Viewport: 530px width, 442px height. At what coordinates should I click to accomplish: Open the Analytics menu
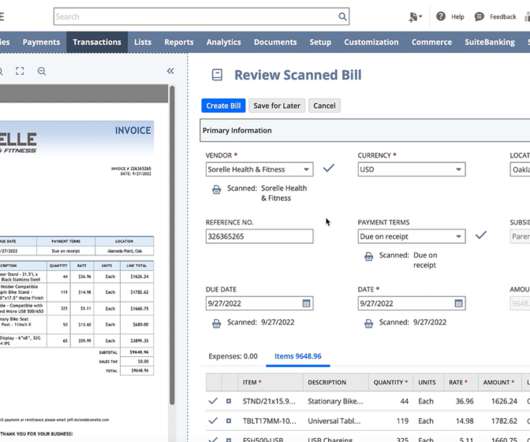tap(223, 42)
